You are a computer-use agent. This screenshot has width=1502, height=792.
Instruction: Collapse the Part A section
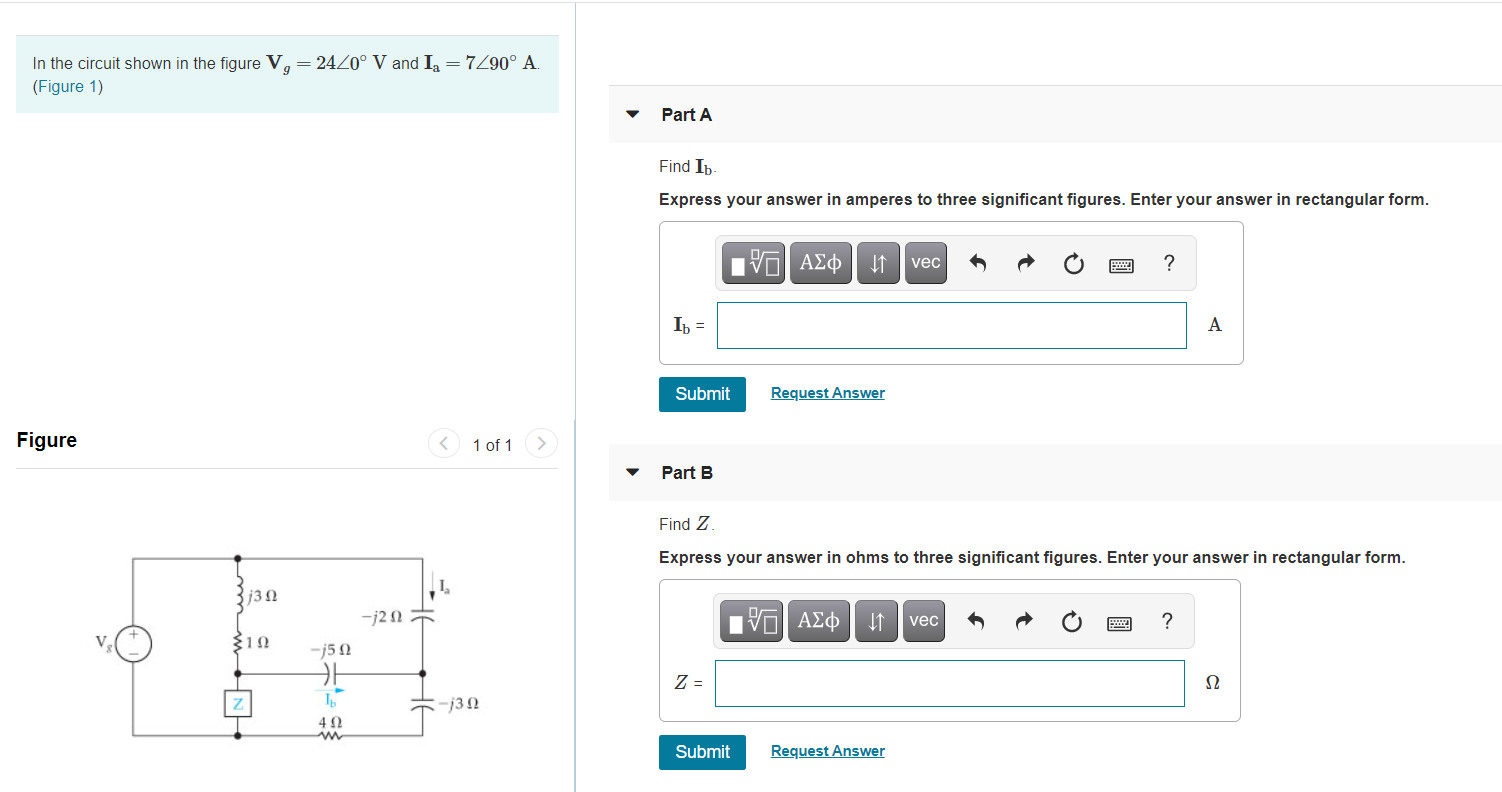coord(632,114)
